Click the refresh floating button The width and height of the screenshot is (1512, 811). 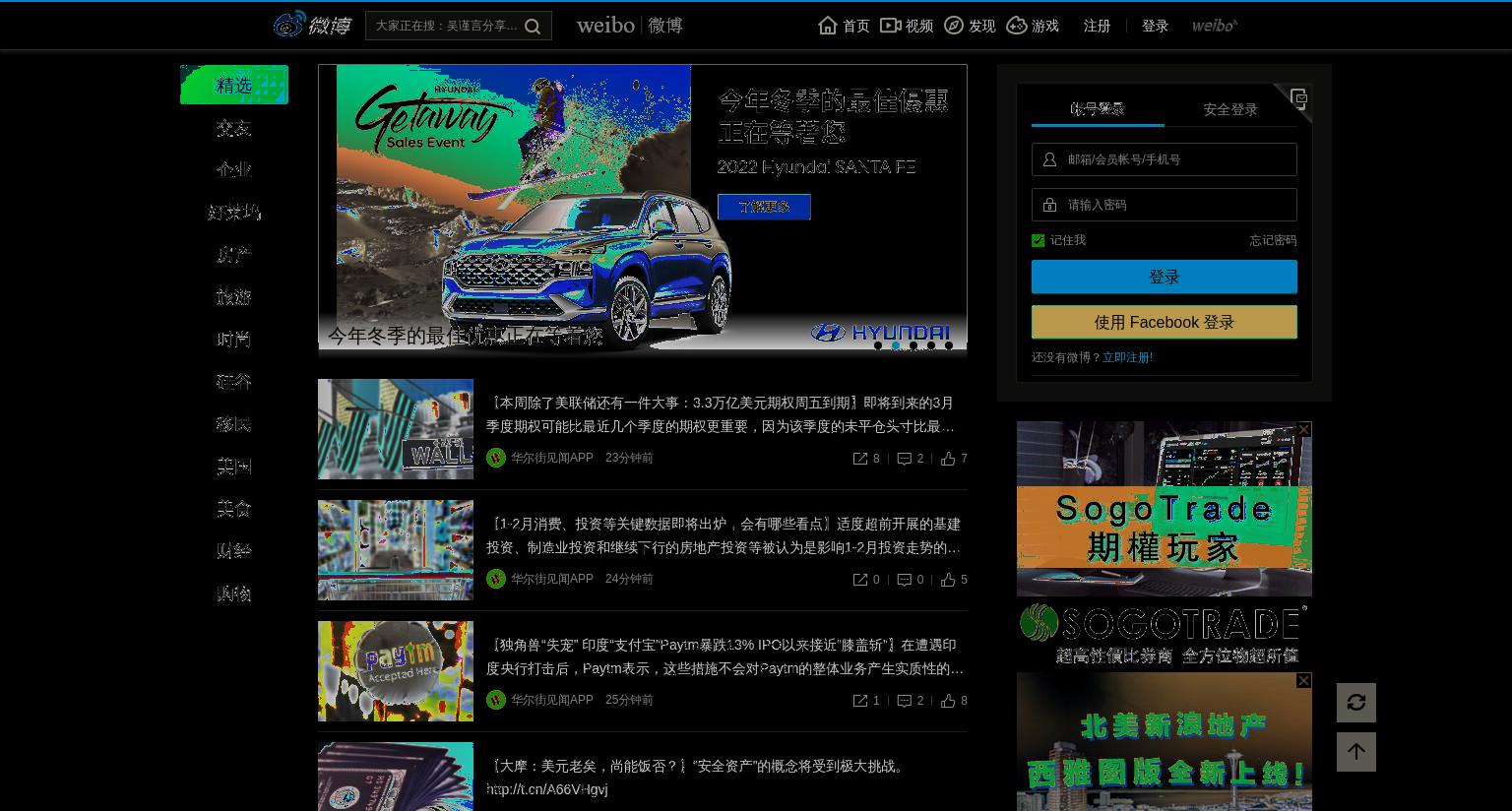[x=1356, y=703]
